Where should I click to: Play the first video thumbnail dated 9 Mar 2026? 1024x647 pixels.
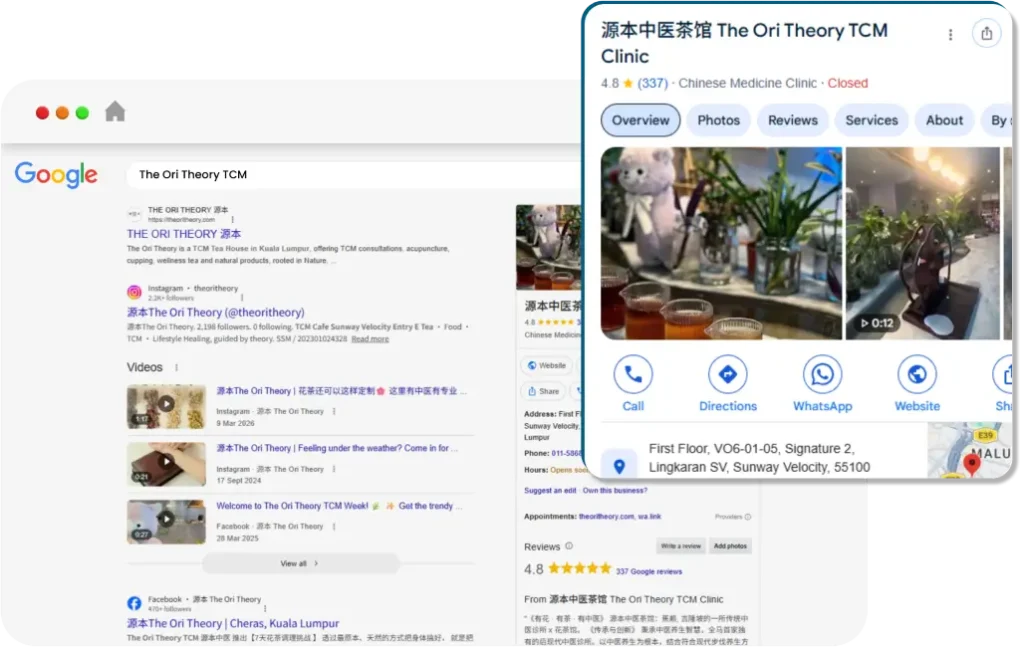click(x=166, y=406)
